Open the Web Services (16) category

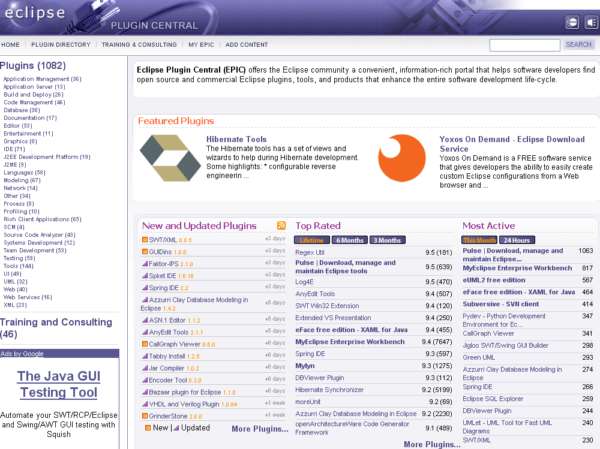[28, 297]
